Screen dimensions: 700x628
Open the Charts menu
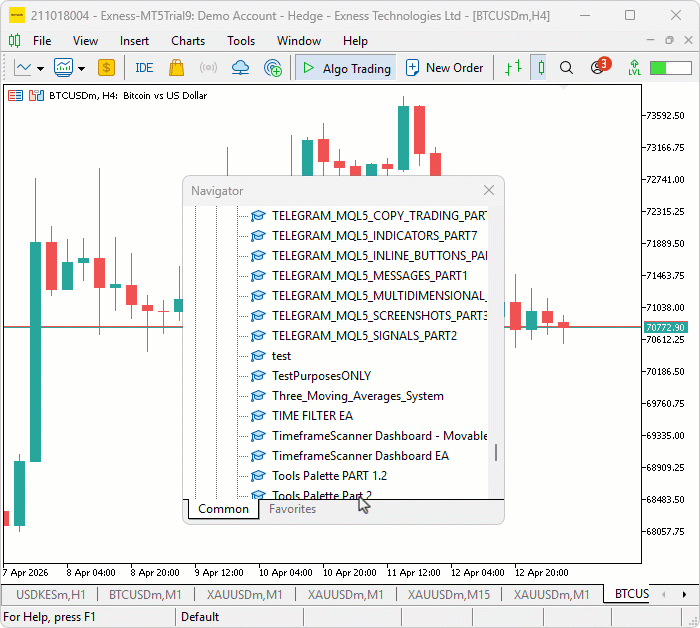click(188, 41)
